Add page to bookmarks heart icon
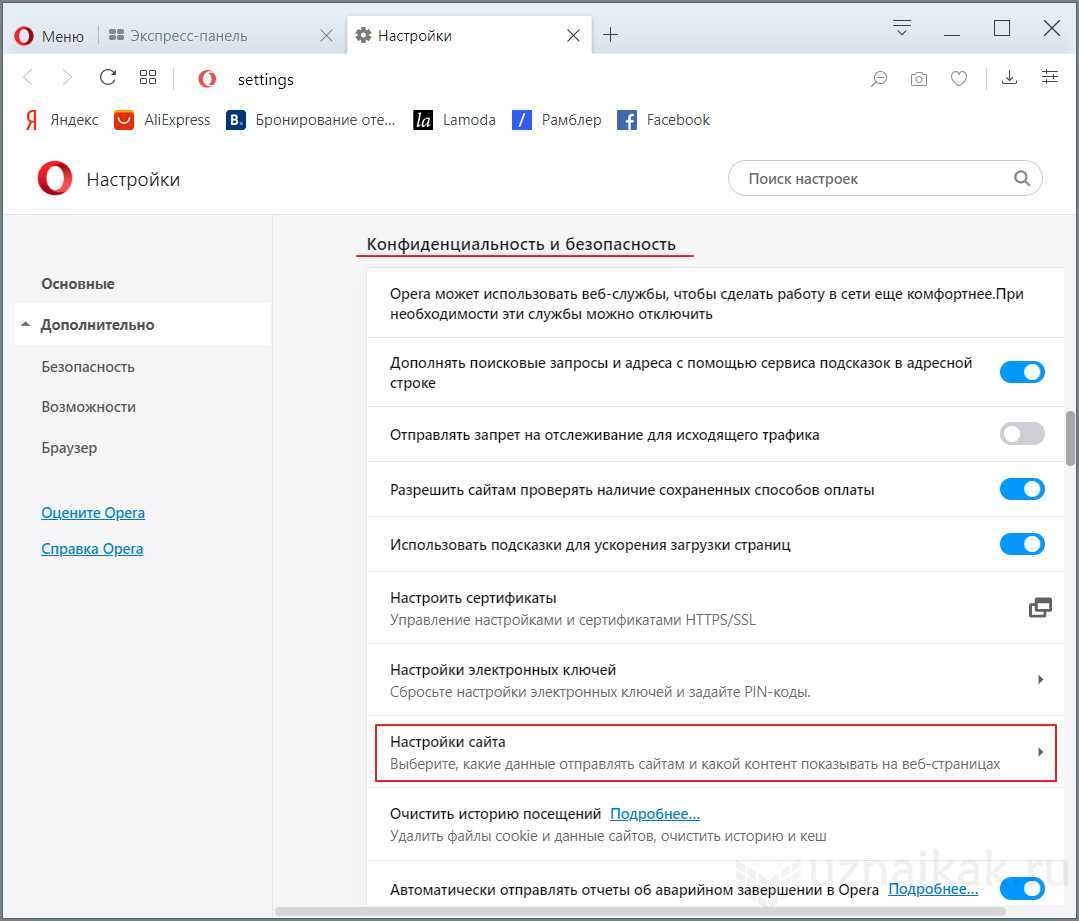This screenshot has width=1079, height=921. click(x=958, y=79)
